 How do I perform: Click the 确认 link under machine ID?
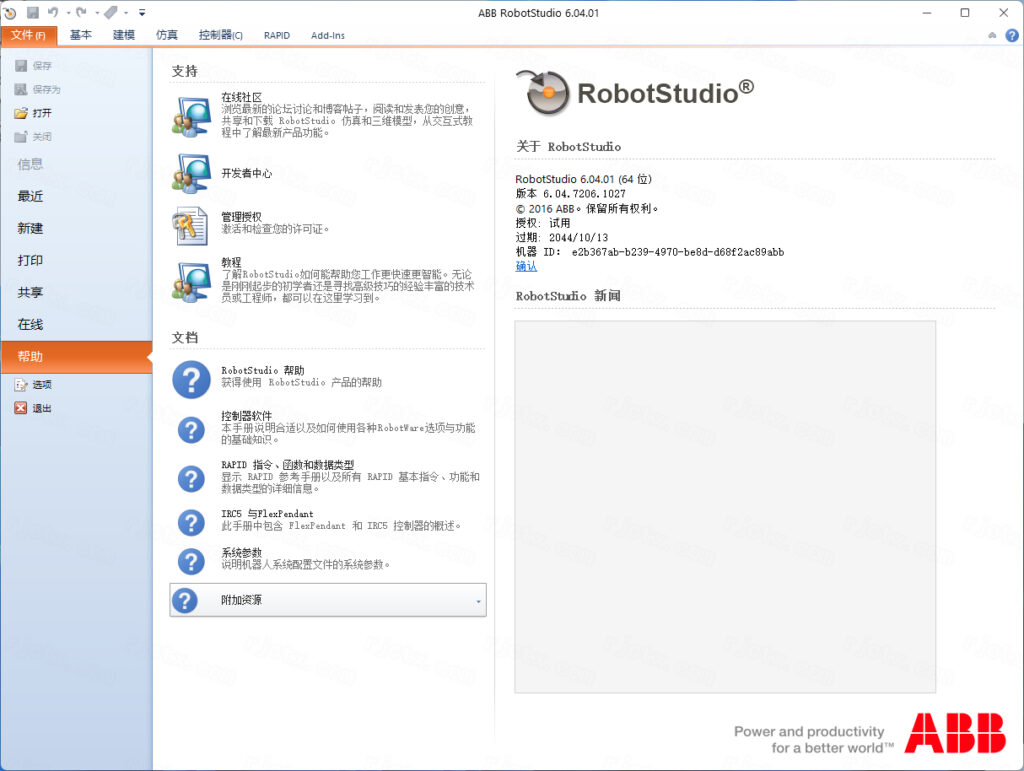coord(526,266)
